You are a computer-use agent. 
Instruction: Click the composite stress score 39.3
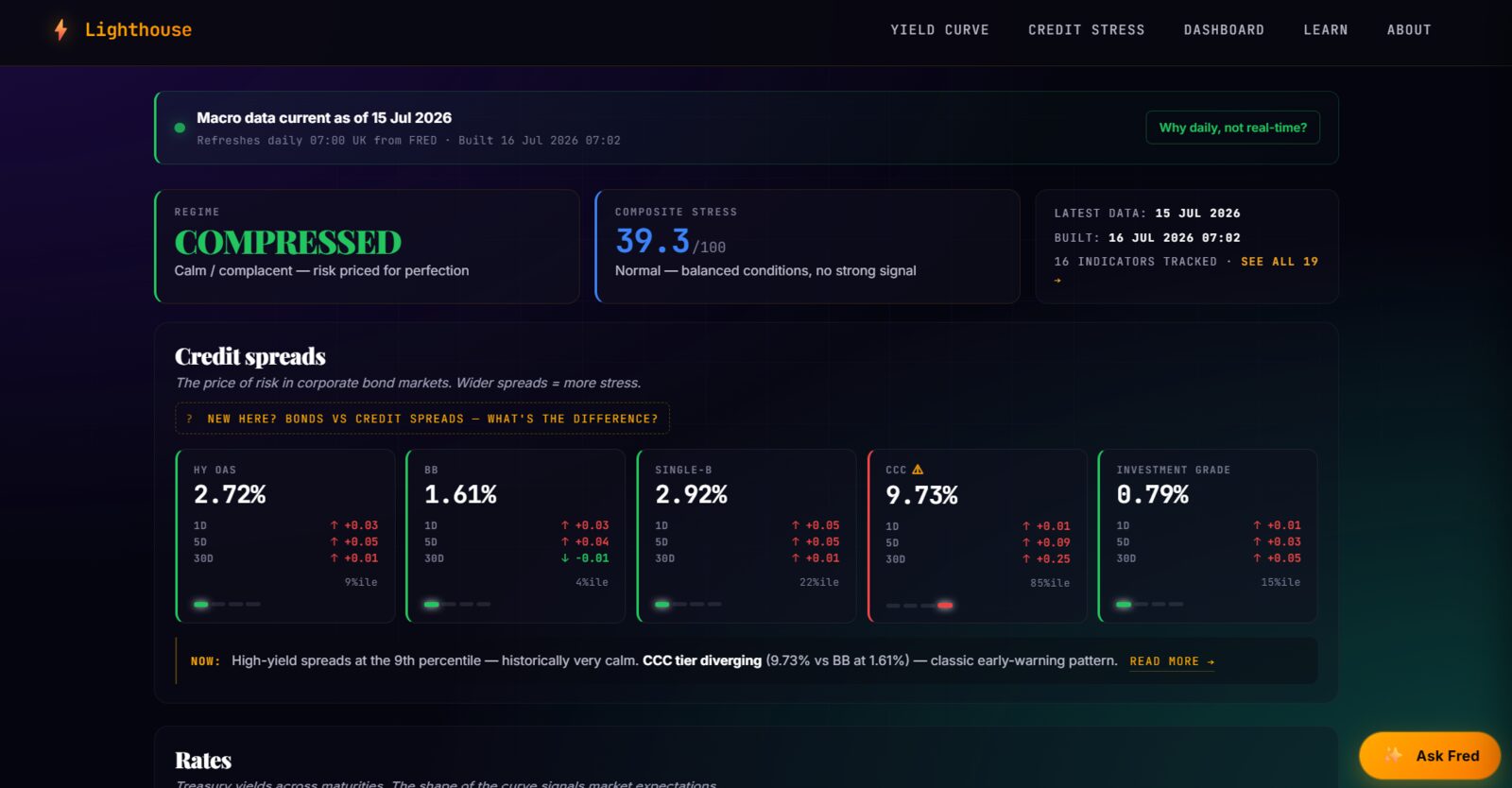(652, 241)
